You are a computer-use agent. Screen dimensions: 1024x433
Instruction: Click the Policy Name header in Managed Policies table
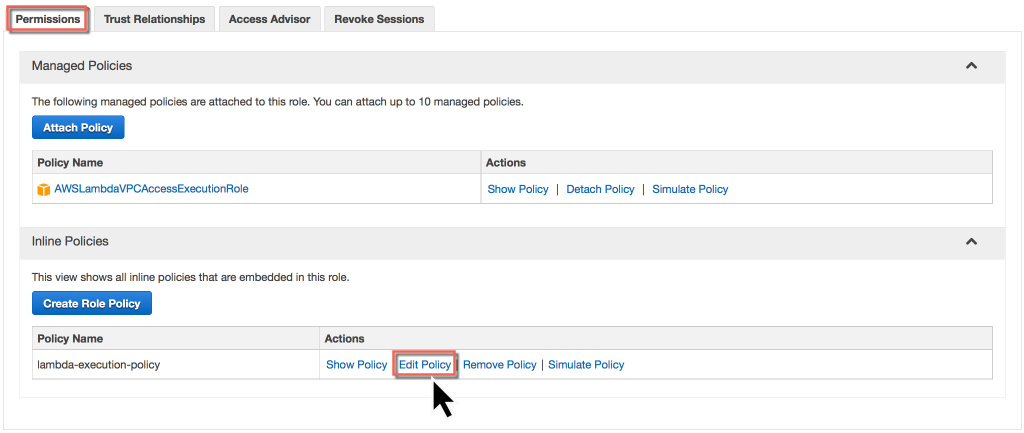(x=70, y=162)
